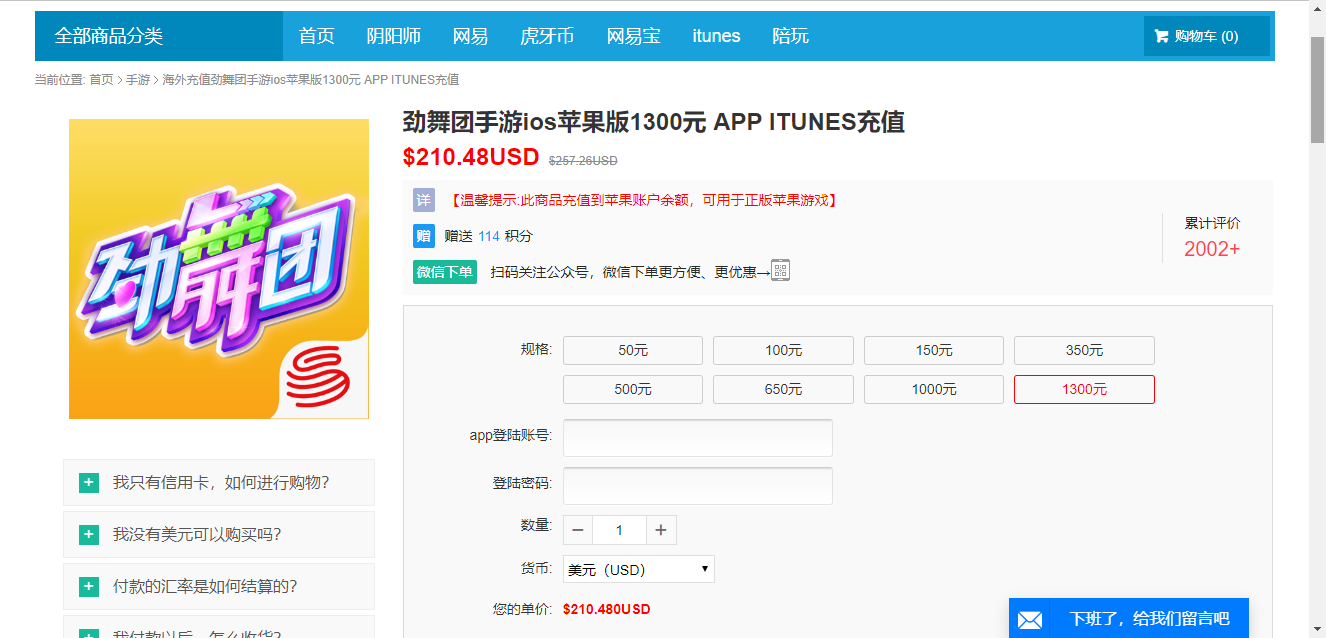Click the WeChat QR code icon
This screenshot has width=1326, height=638.
[780, 271]
